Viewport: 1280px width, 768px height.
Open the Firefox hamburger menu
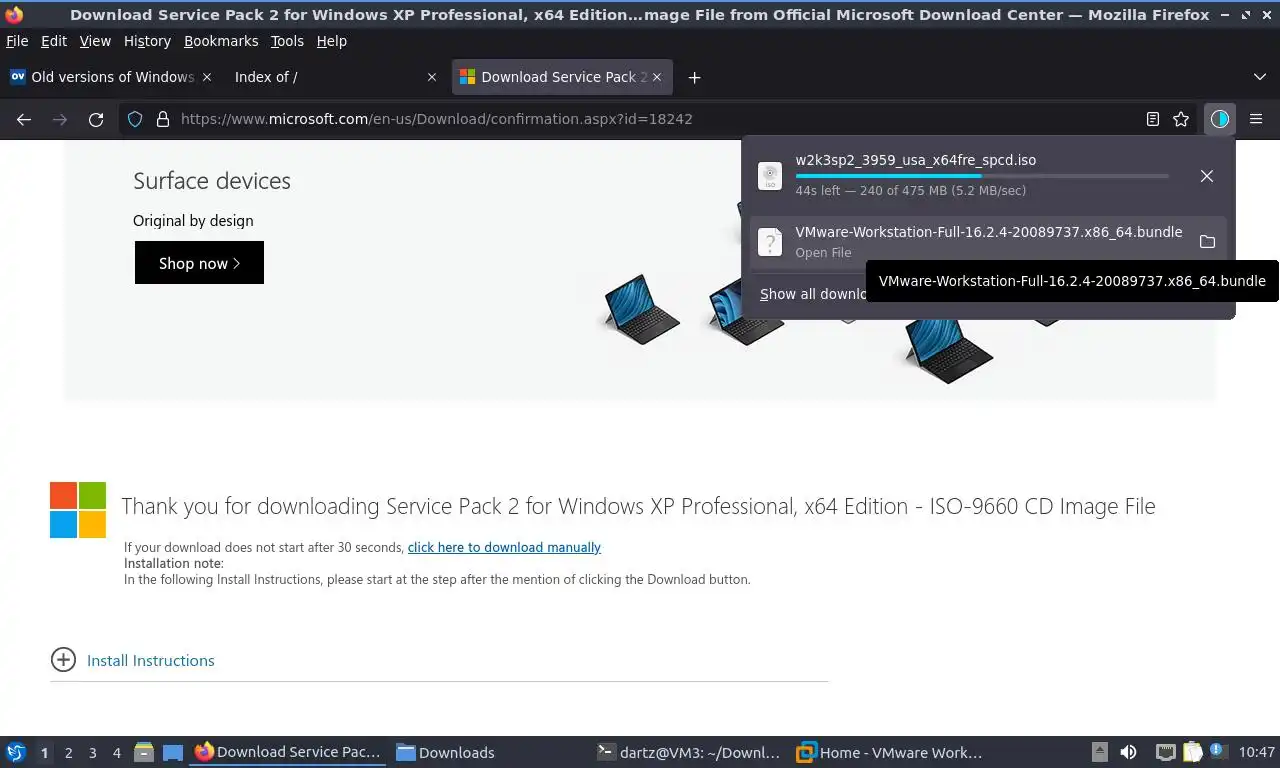1256,119
